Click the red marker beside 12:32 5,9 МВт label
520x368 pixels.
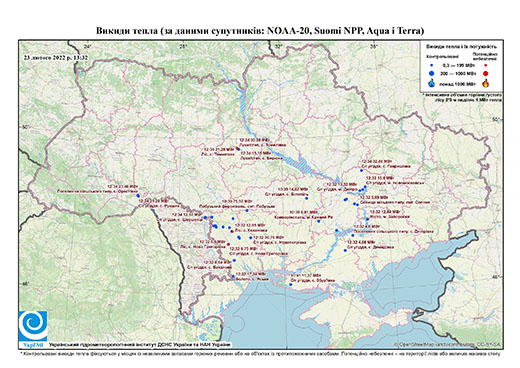(x=228, y=244)
